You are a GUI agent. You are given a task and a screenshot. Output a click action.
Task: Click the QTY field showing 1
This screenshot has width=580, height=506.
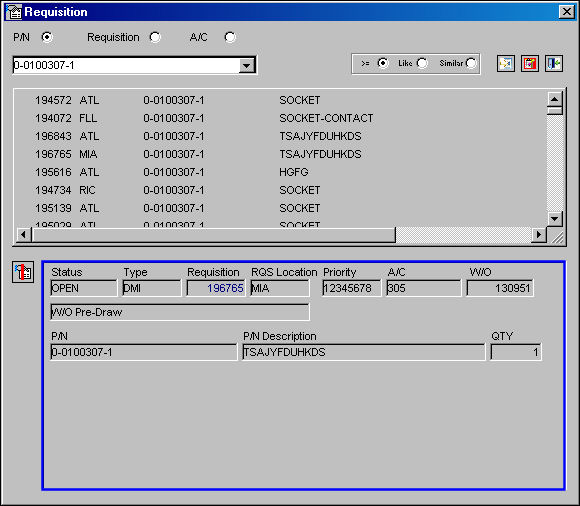point(516,352)
